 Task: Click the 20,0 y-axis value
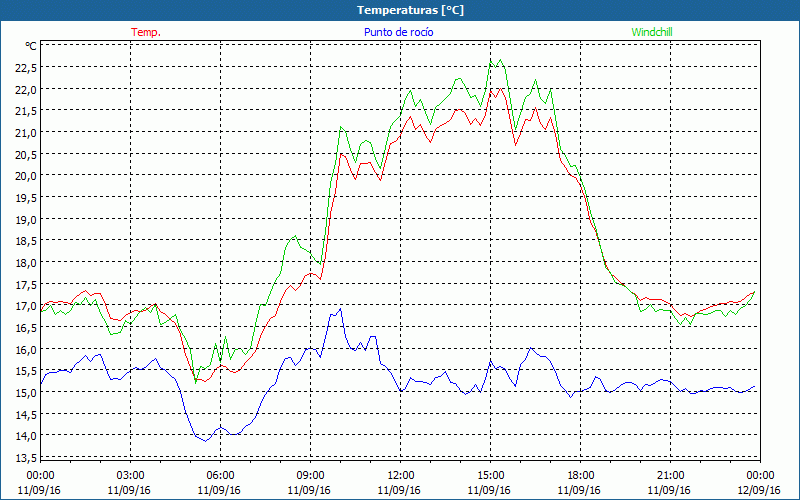pyautogui.click(x=26, y=176)
